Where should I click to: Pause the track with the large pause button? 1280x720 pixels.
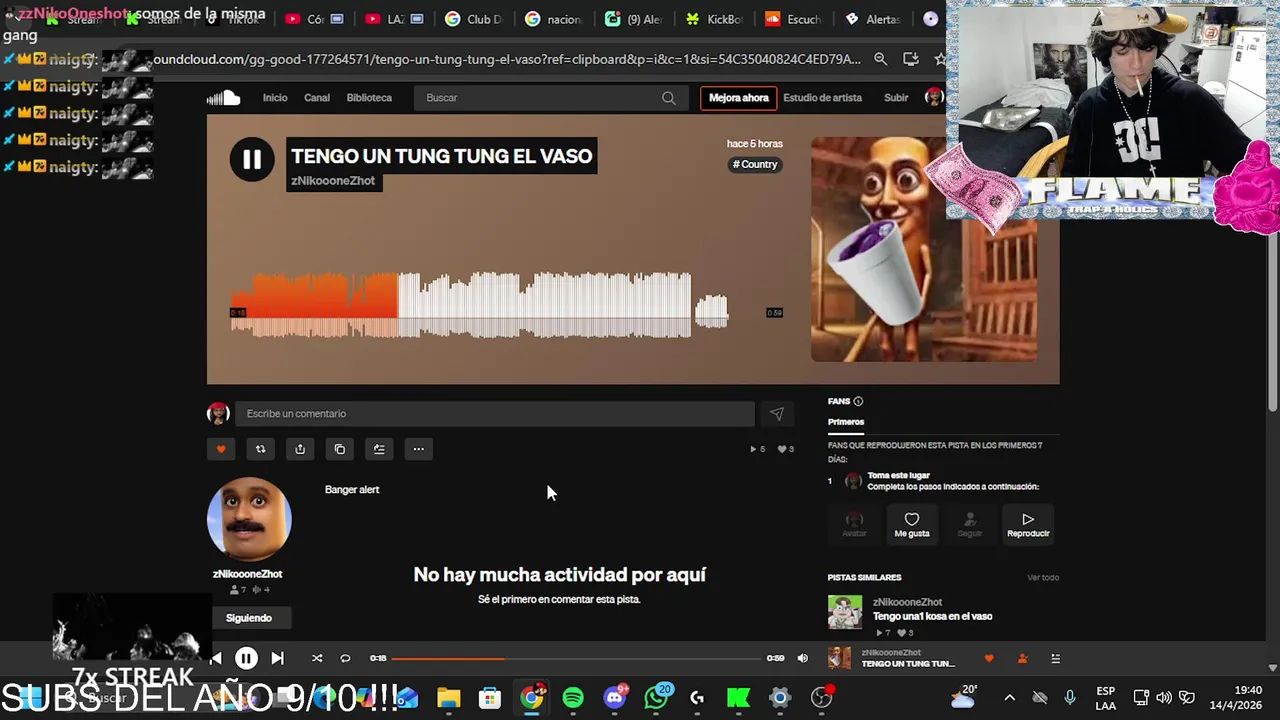click(x=252, y=159)
